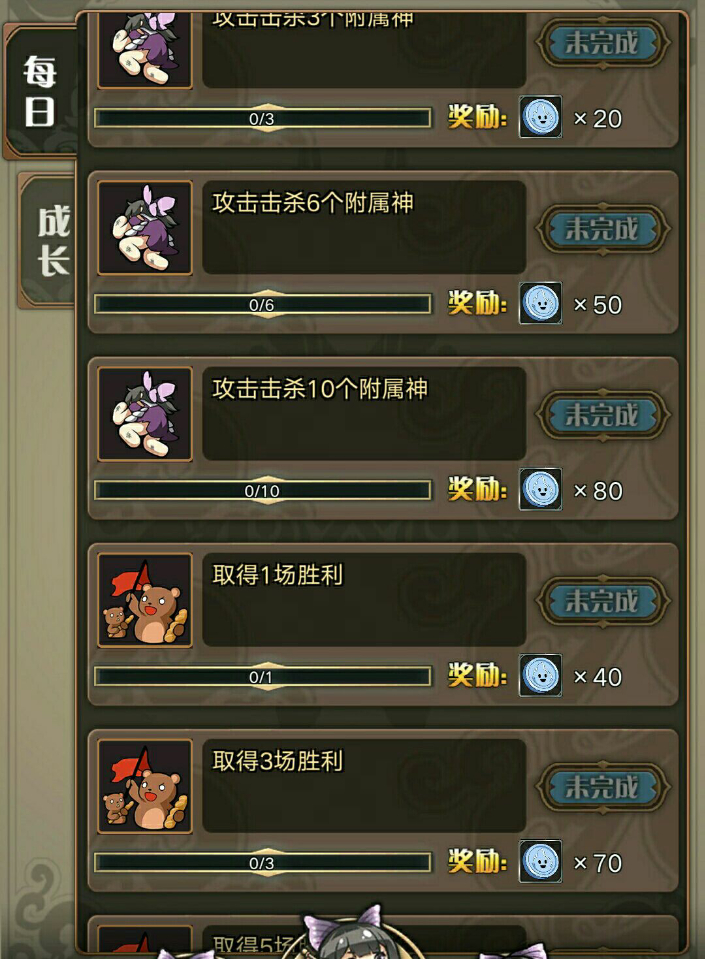Tap the blue coin reward icon next to ×80
Screen dimensions: 705x959
click(541, 489)
